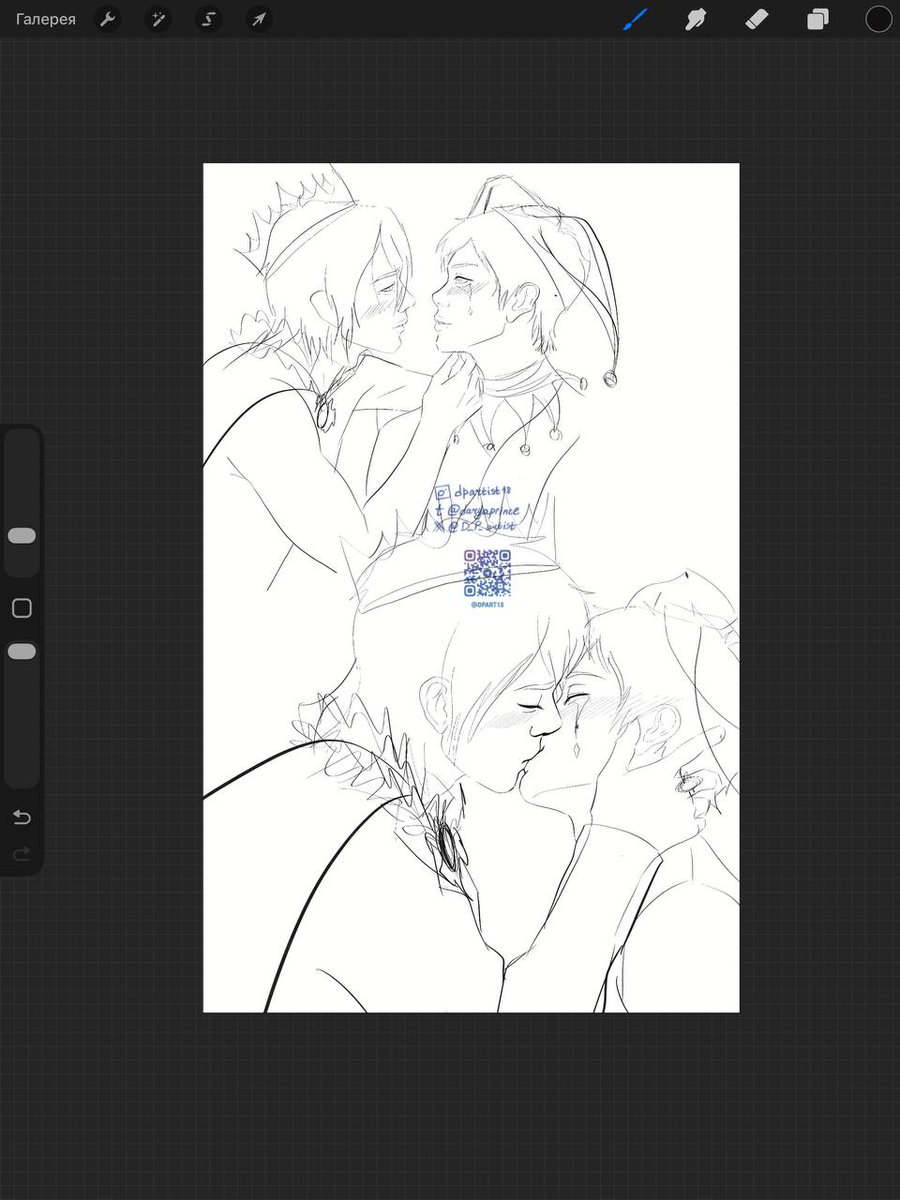The width and height of the screenshot is (900, 1200).
Task: Undo the last action
Action: 21,818
